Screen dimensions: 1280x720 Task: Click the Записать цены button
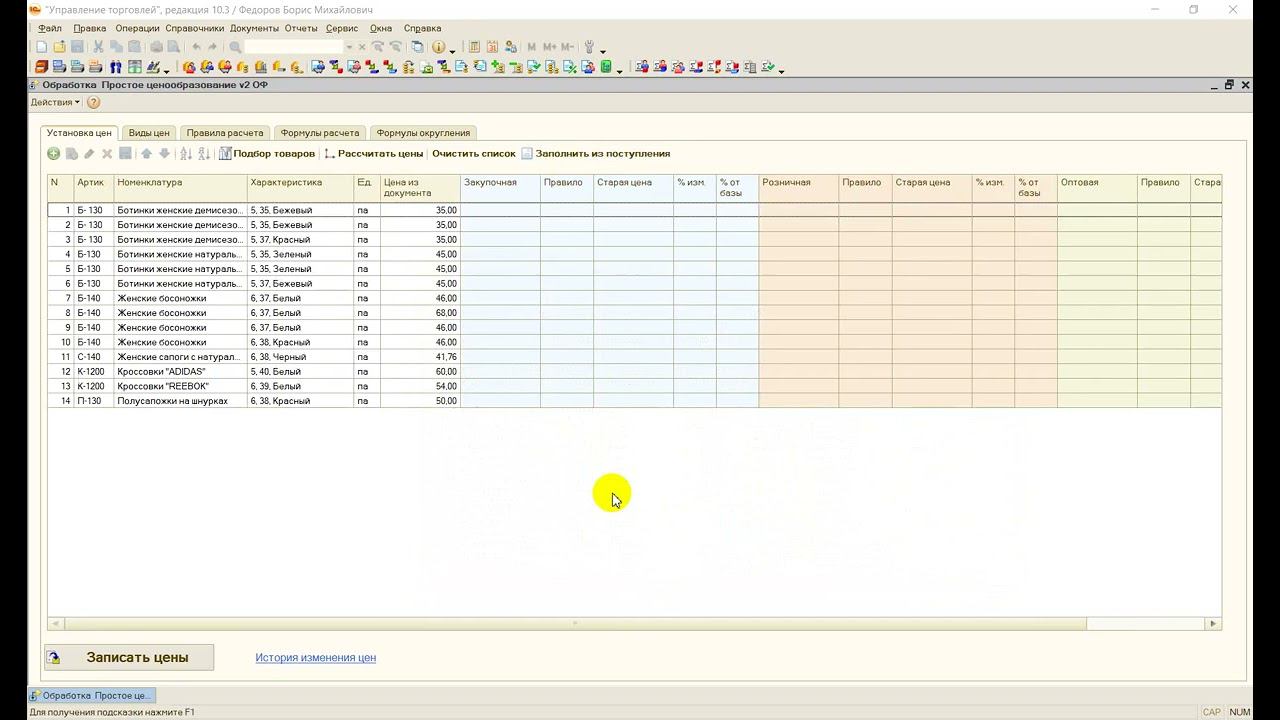[129, 657]
